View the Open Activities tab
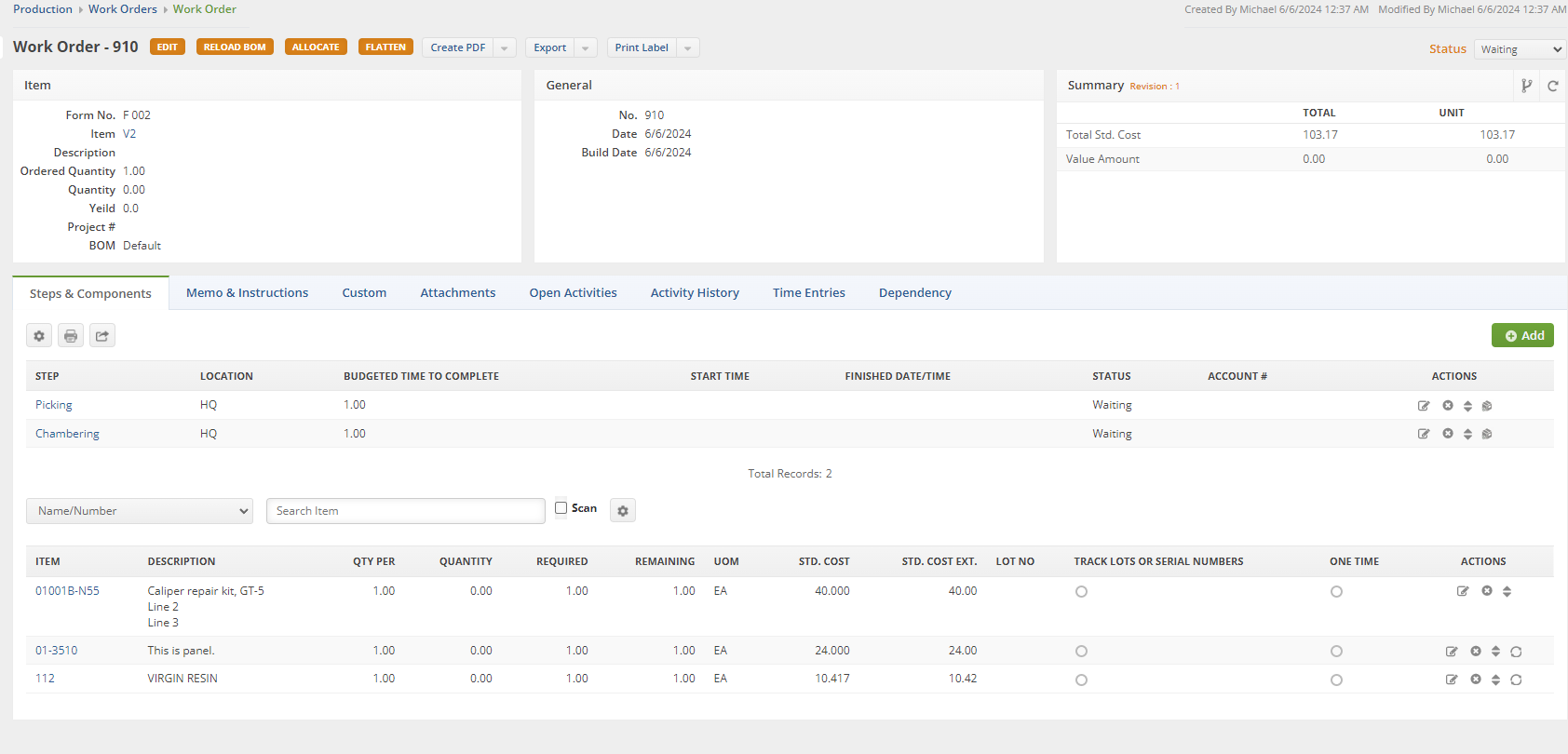The image size is (1568, 754). click(574, 293)
